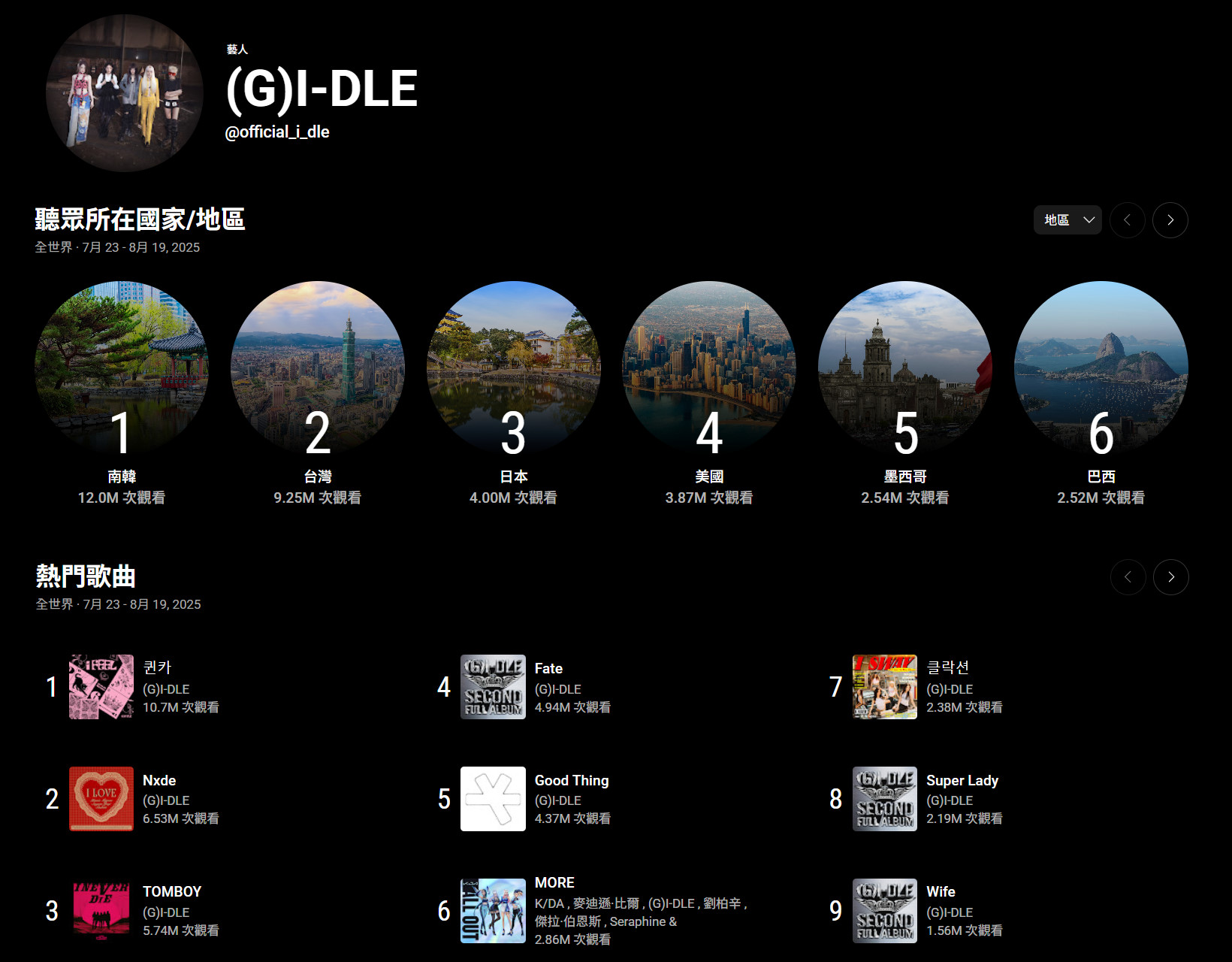Image resolution: width=1232 pixels, height=962 pixels.
Task: Click the Fate song title
Action: pyautogui.click(x=548, y=668)
